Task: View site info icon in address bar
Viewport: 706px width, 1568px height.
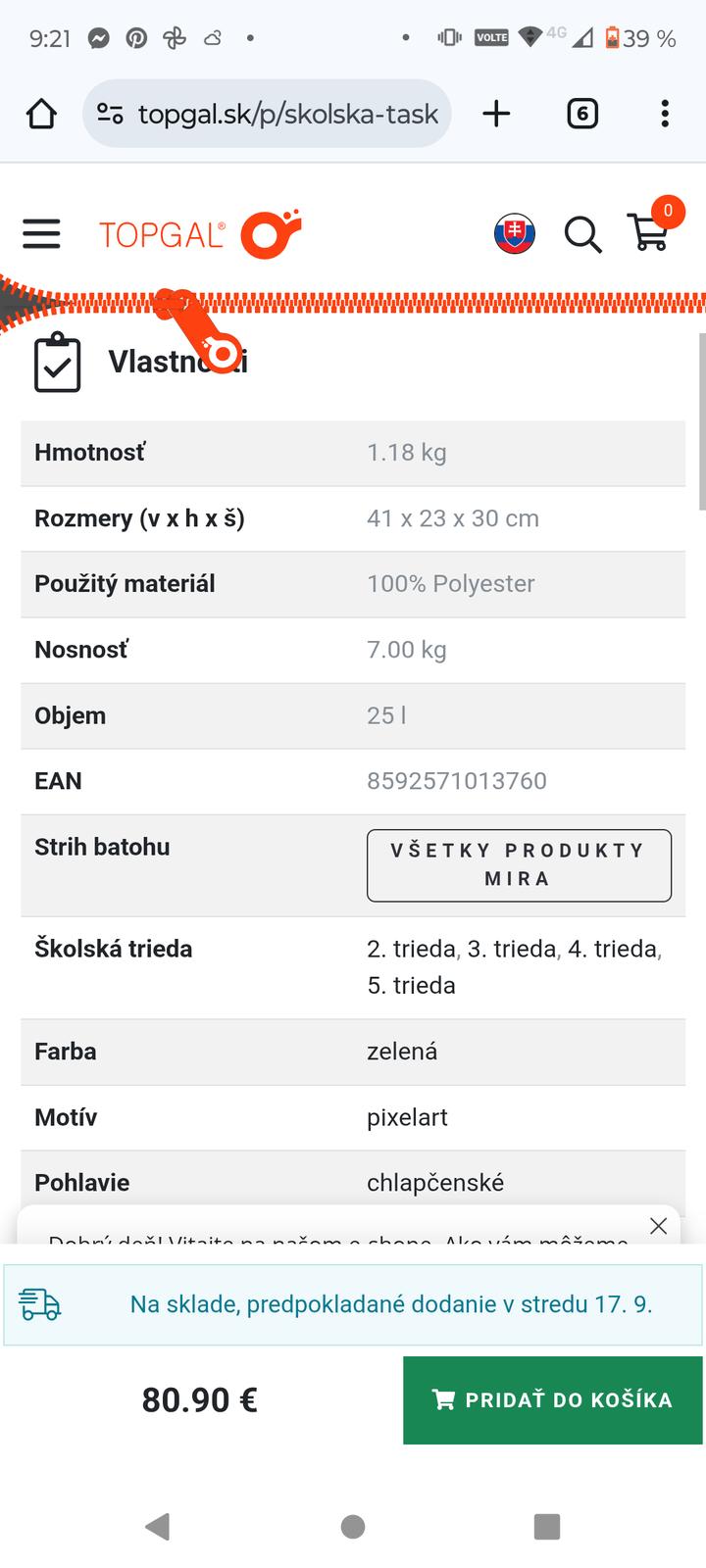Action: (x=110, y=115)
